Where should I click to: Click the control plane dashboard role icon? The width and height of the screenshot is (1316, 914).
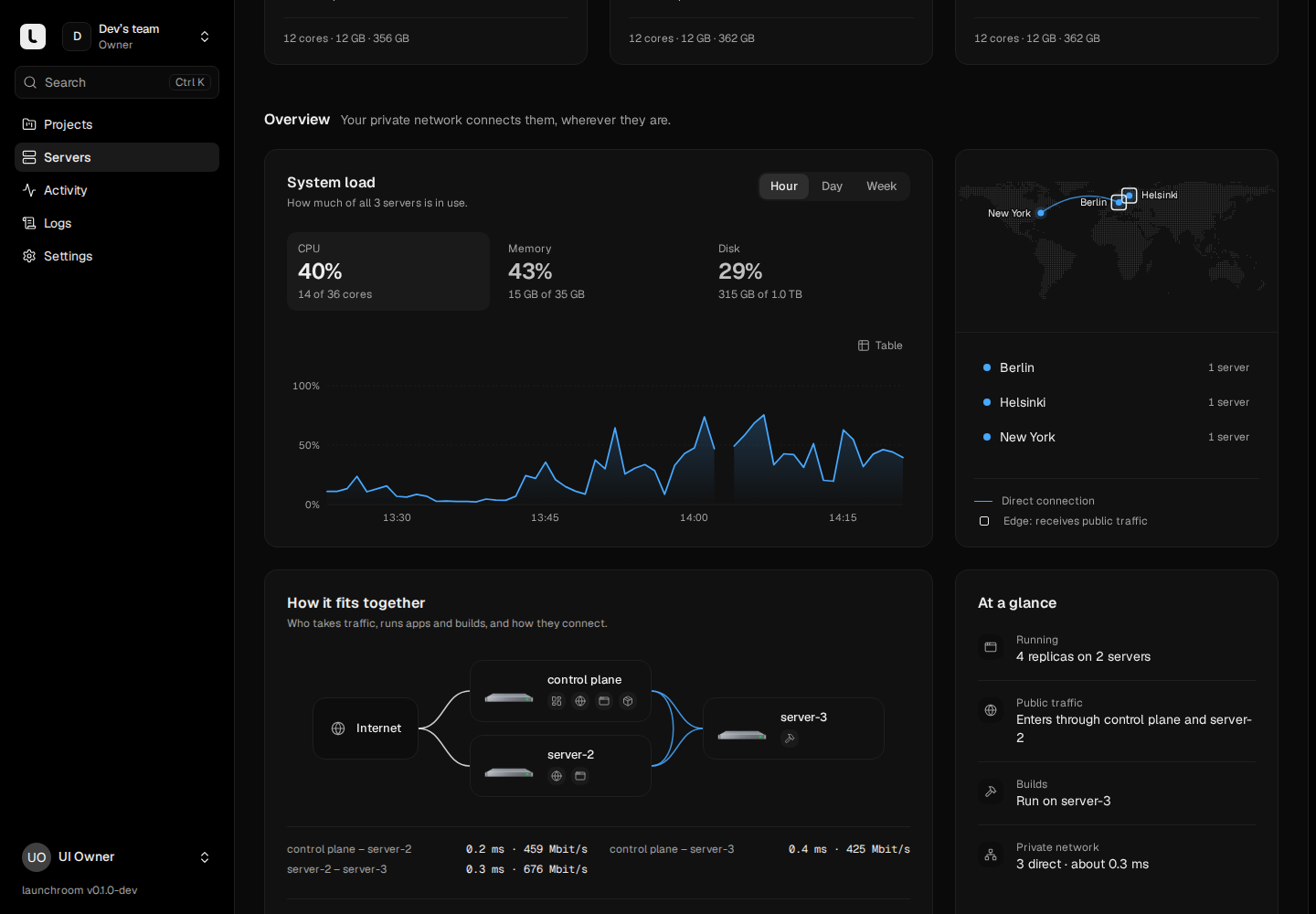[557, 701]
